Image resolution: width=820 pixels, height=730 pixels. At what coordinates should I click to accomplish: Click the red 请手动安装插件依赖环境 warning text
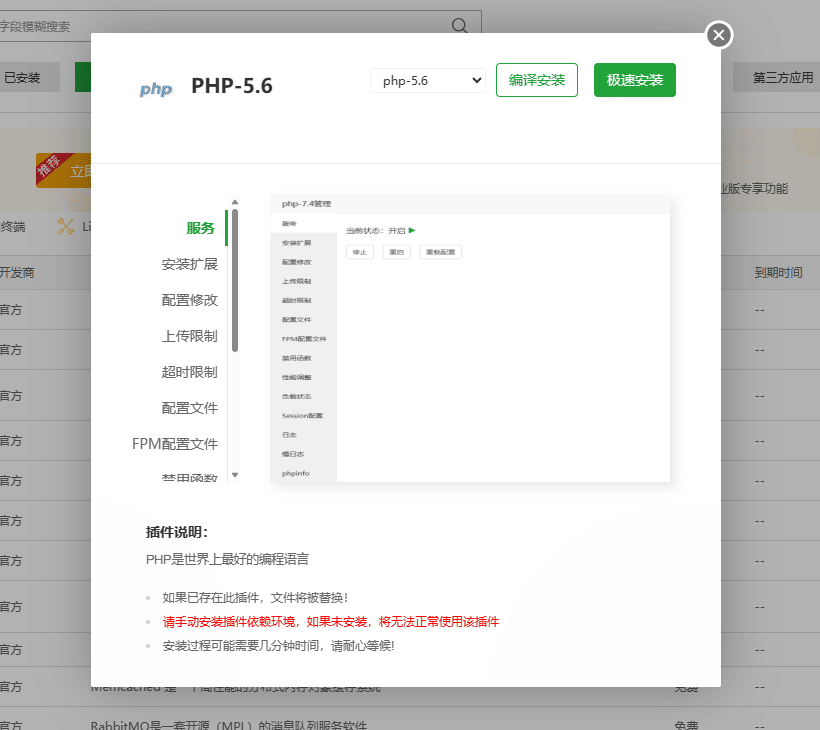[331, 622]
